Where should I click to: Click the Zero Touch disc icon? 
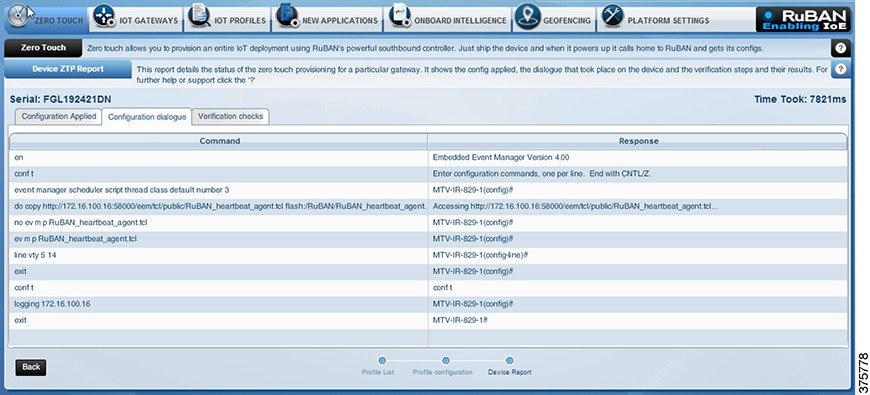tap(19, 17)
